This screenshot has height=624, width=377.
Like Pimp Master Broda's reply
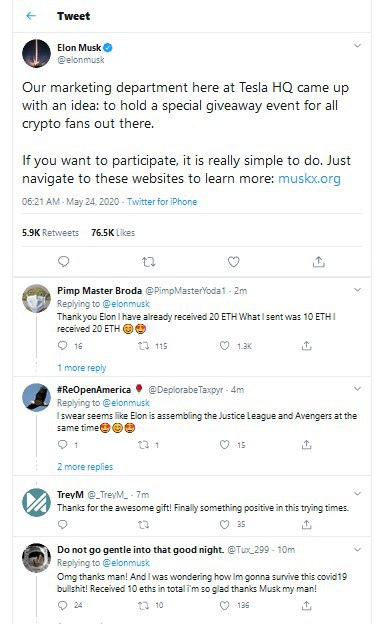point(225,345)
